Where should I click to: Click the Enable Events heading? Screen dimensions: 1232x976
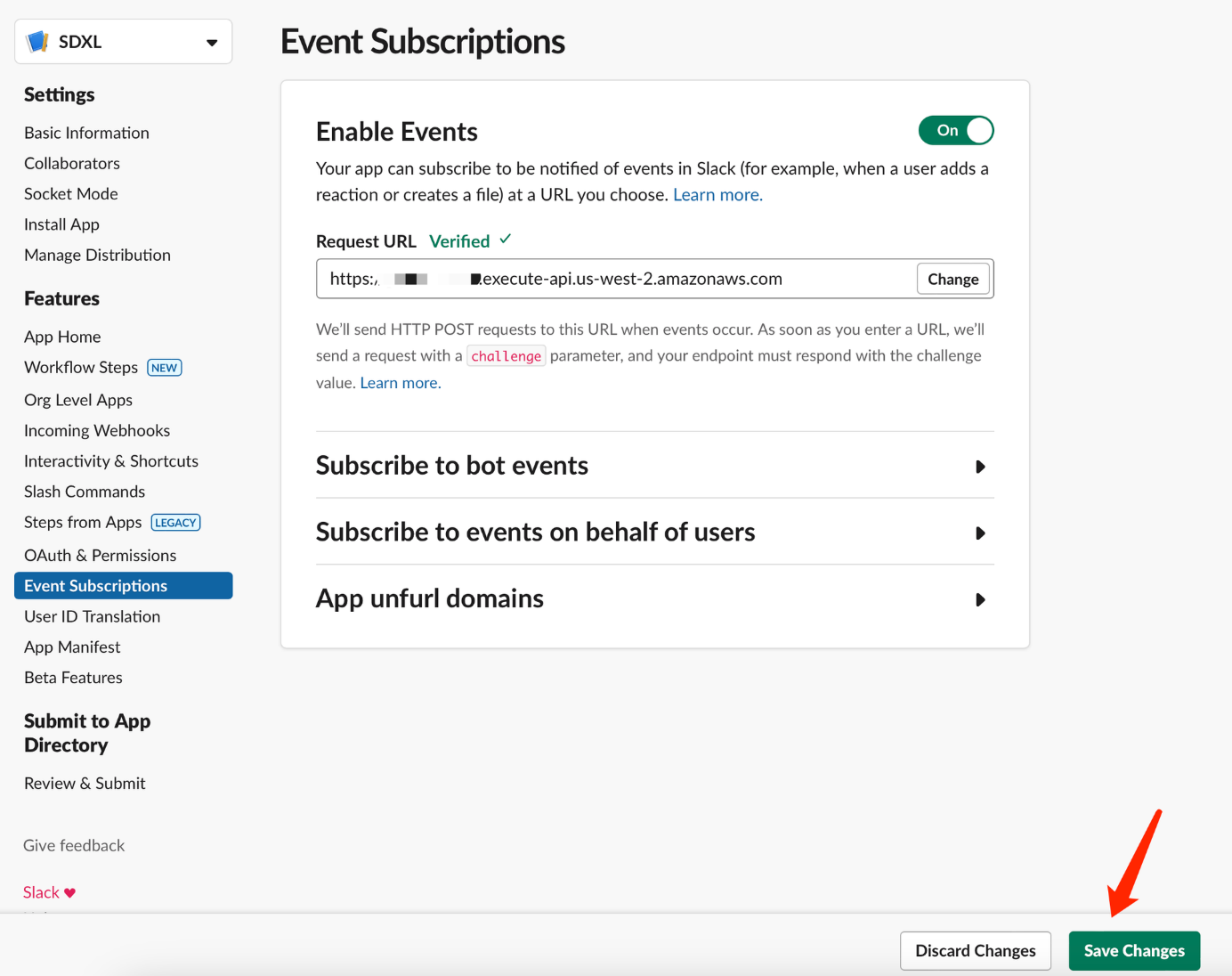pos(397,132)
